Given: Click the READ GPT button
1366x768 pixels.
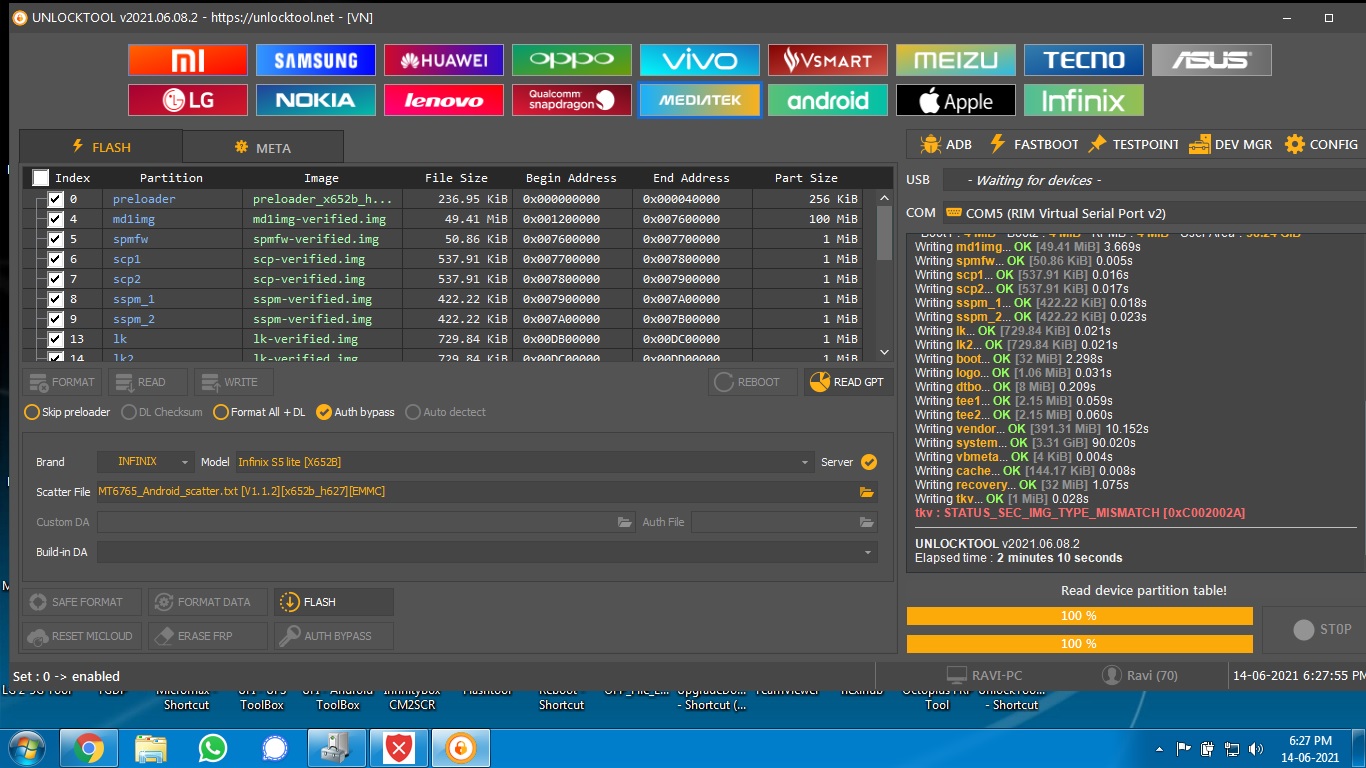Looking at the screenshot, I should [848, 382].
